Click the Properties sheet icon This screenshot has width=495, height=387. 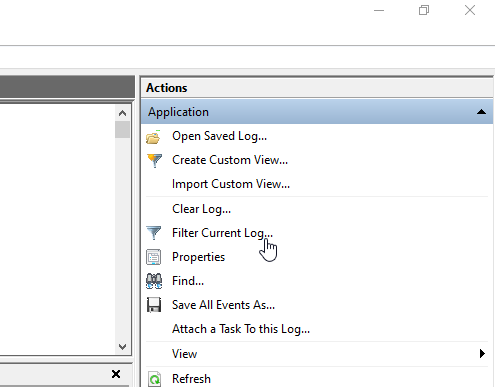153,257
